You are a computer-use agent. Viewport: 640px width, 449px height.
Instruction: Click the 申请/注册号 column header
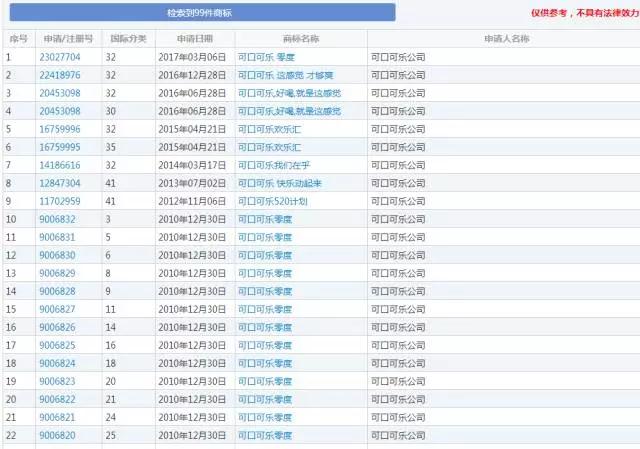pyautogui.click(x=68, y=39)
